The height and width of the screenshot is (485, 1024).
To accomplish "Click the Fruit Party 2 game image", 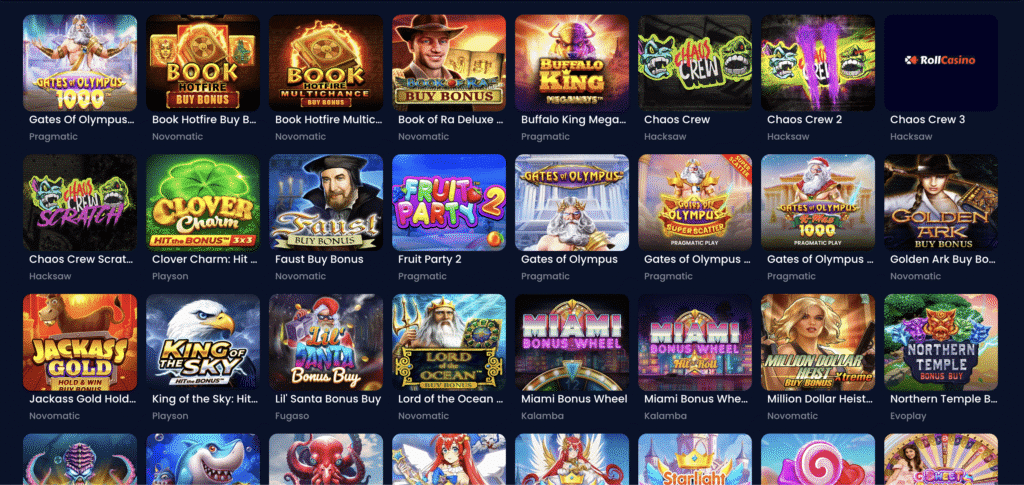I will (449, 202).
